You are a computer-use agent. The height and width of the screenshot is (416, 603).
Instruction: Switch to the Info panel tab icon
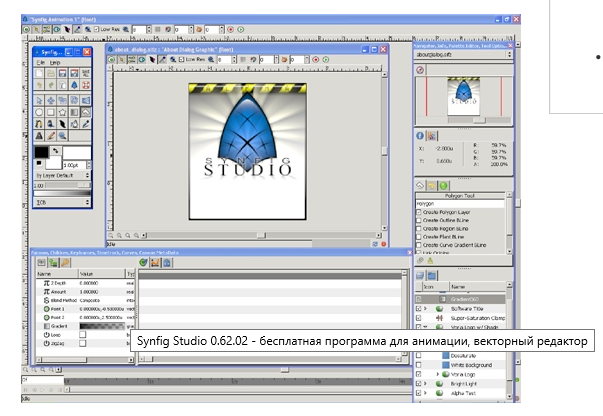(x=420, y=136)
